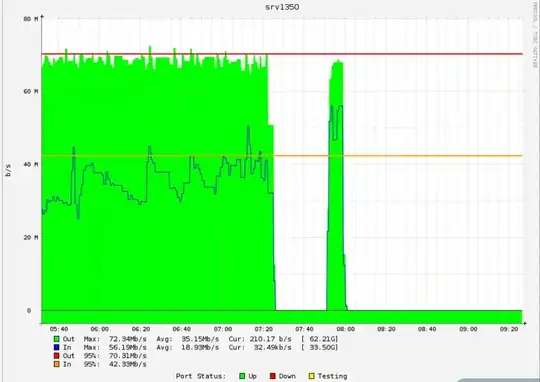Click the 08:00 time axis label
This screenshot has width=540, height=382.
pyautogui.click(x=345, y=329)
